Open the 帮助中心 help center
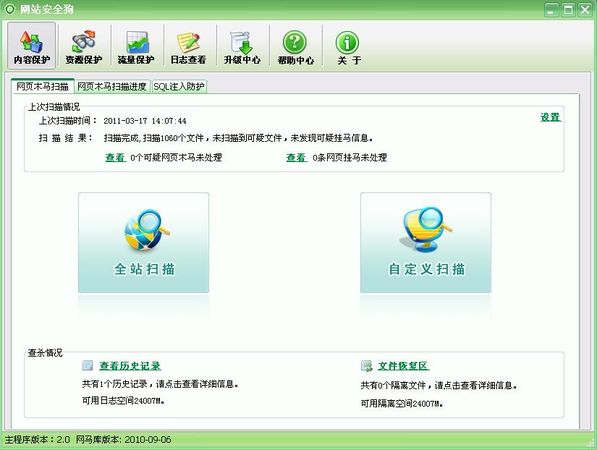Screen dimensions: 597x450 pyautogui.click(x=295, y=46)
